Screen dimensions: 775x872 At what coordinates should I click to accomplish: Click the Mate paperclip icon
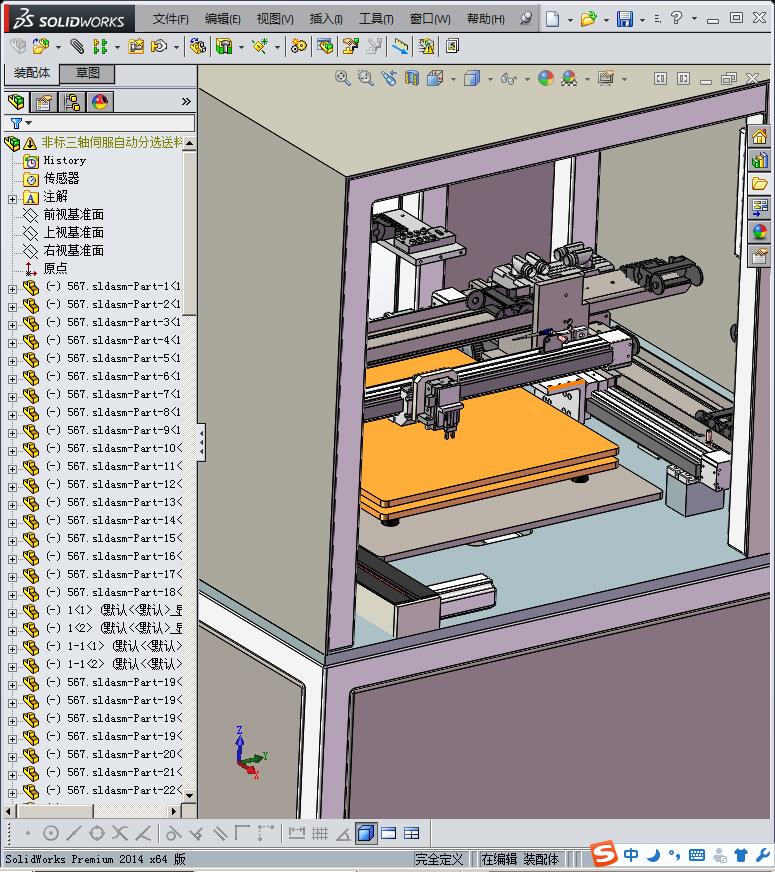pos(77,46)
